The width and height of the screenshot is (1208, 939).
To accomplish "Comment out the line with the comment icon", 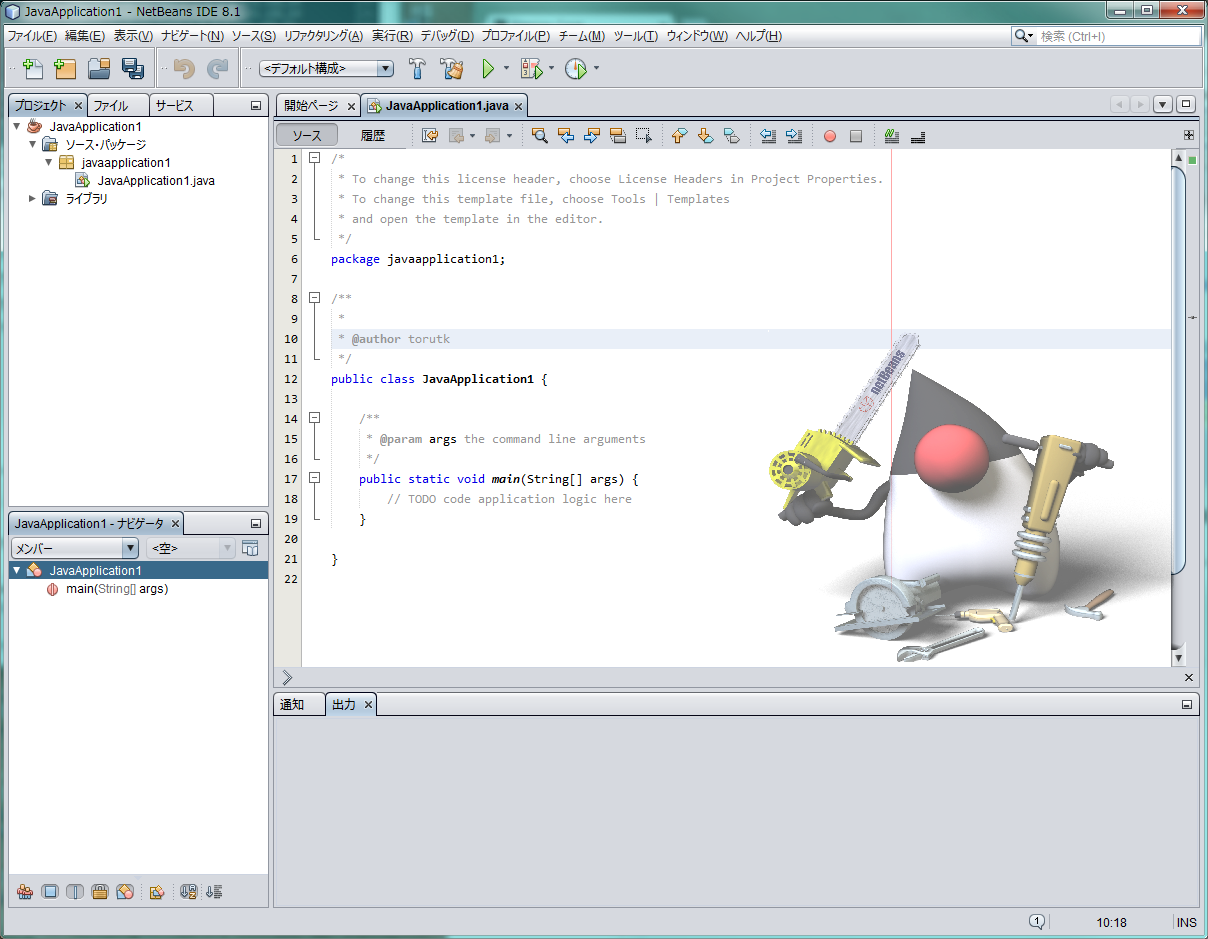I will [892, 136].
